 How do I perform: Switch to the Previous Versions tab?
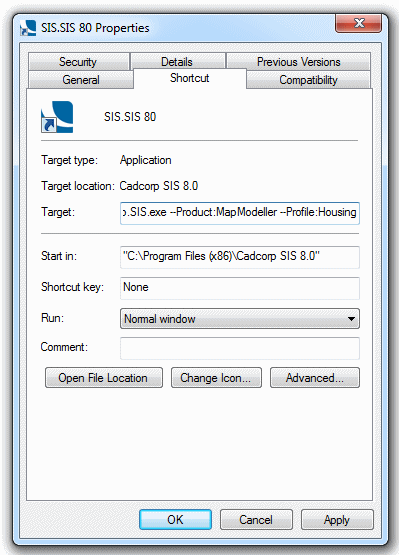click(298, 62)
